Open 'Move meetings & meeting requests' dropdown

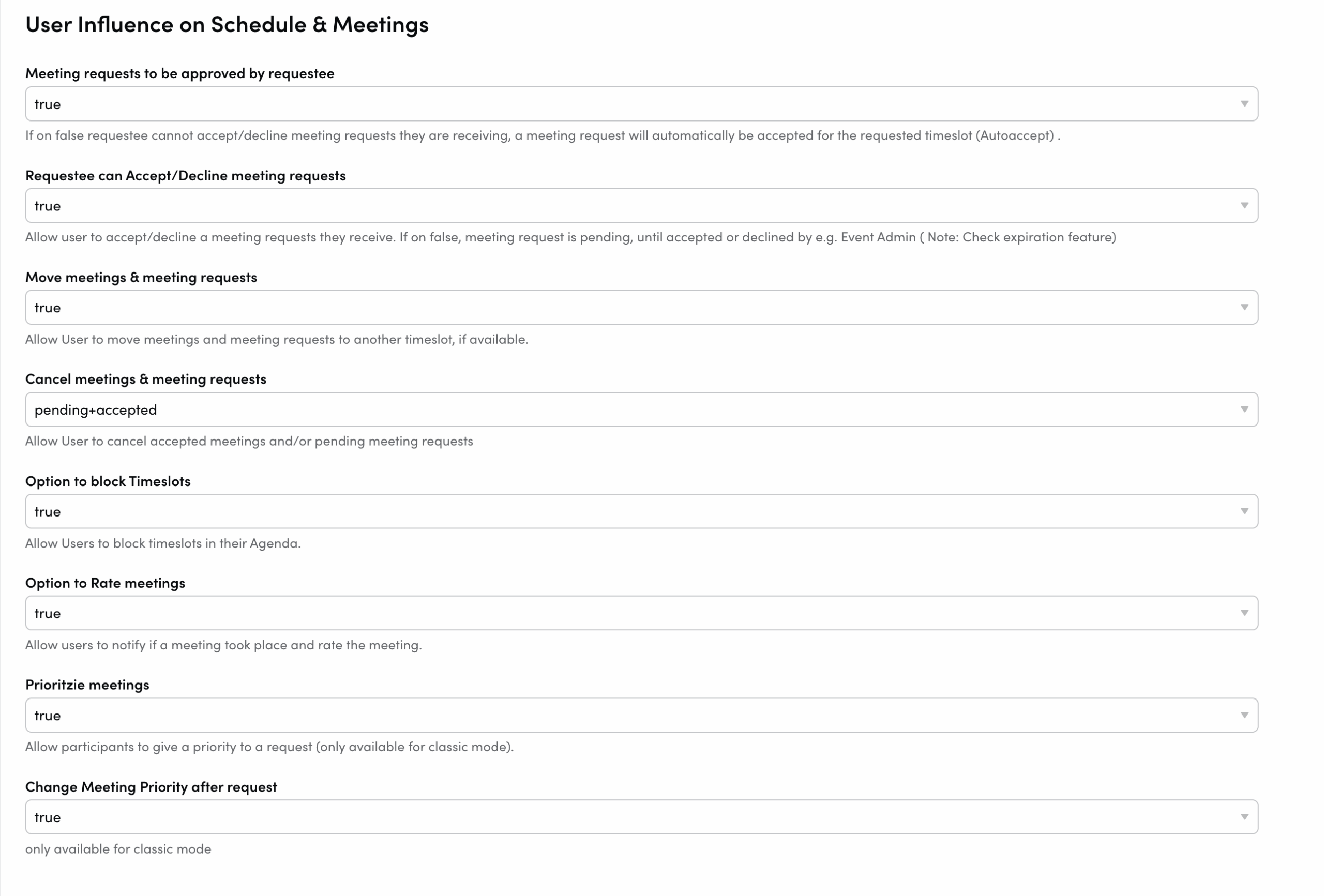[x=641, y=308]
